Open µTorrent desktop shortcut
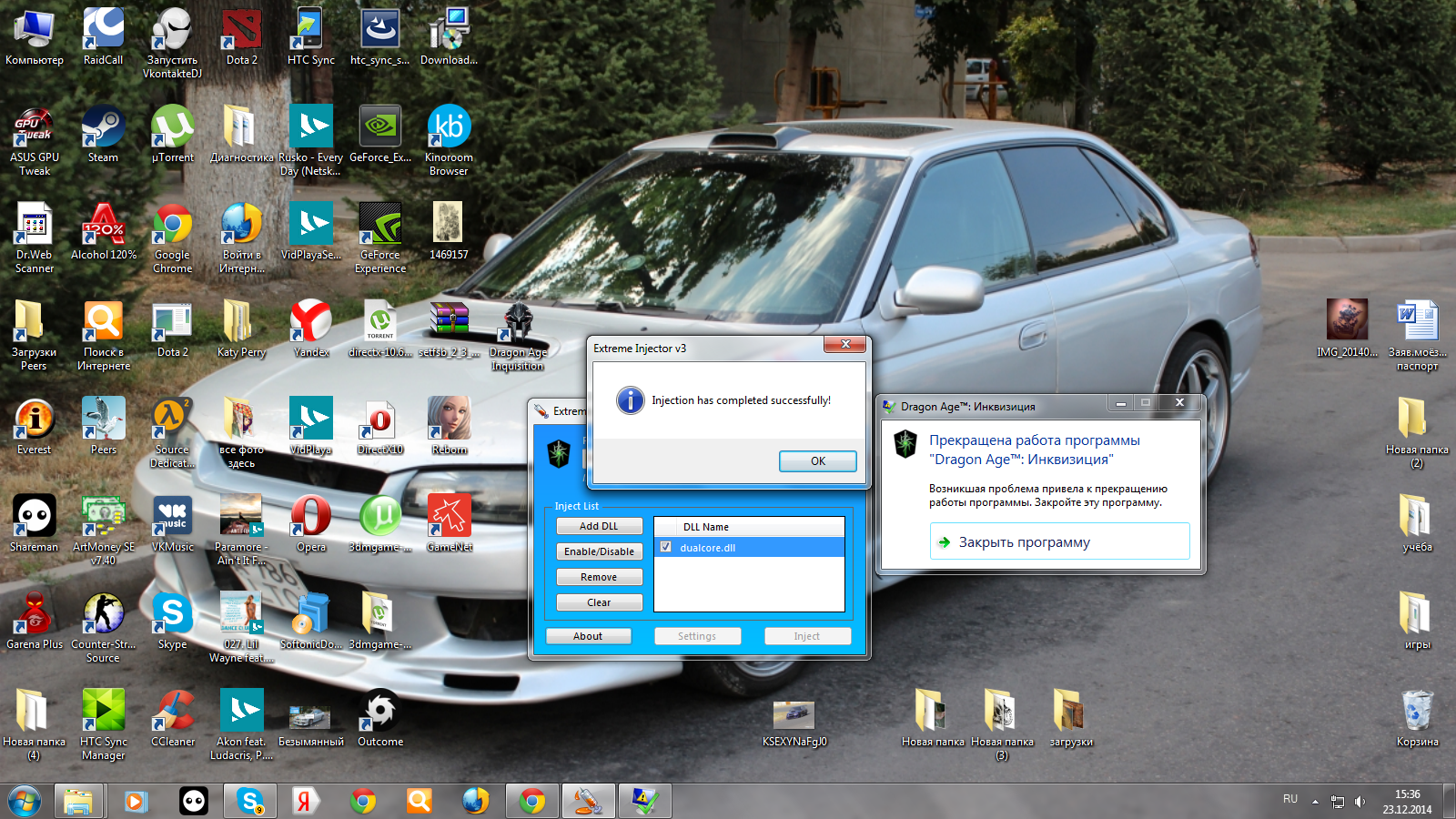This screenshot has height=819, width=1456. pos(173,134)
